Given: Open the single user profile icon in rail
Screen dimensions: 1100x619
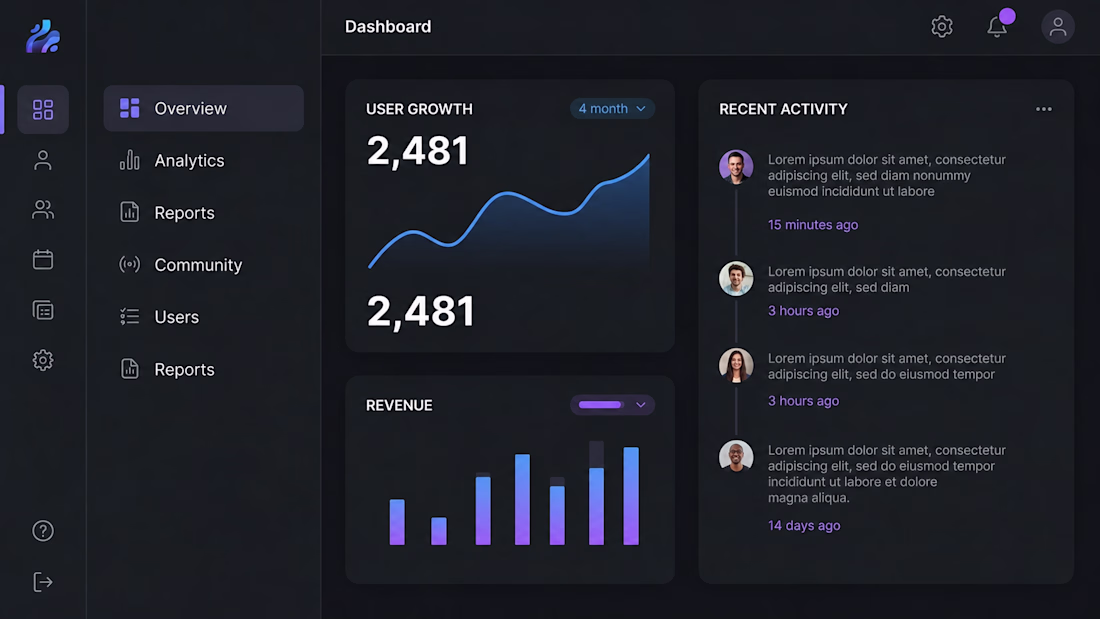Looking at the screenshot, I should pos(43,160).
